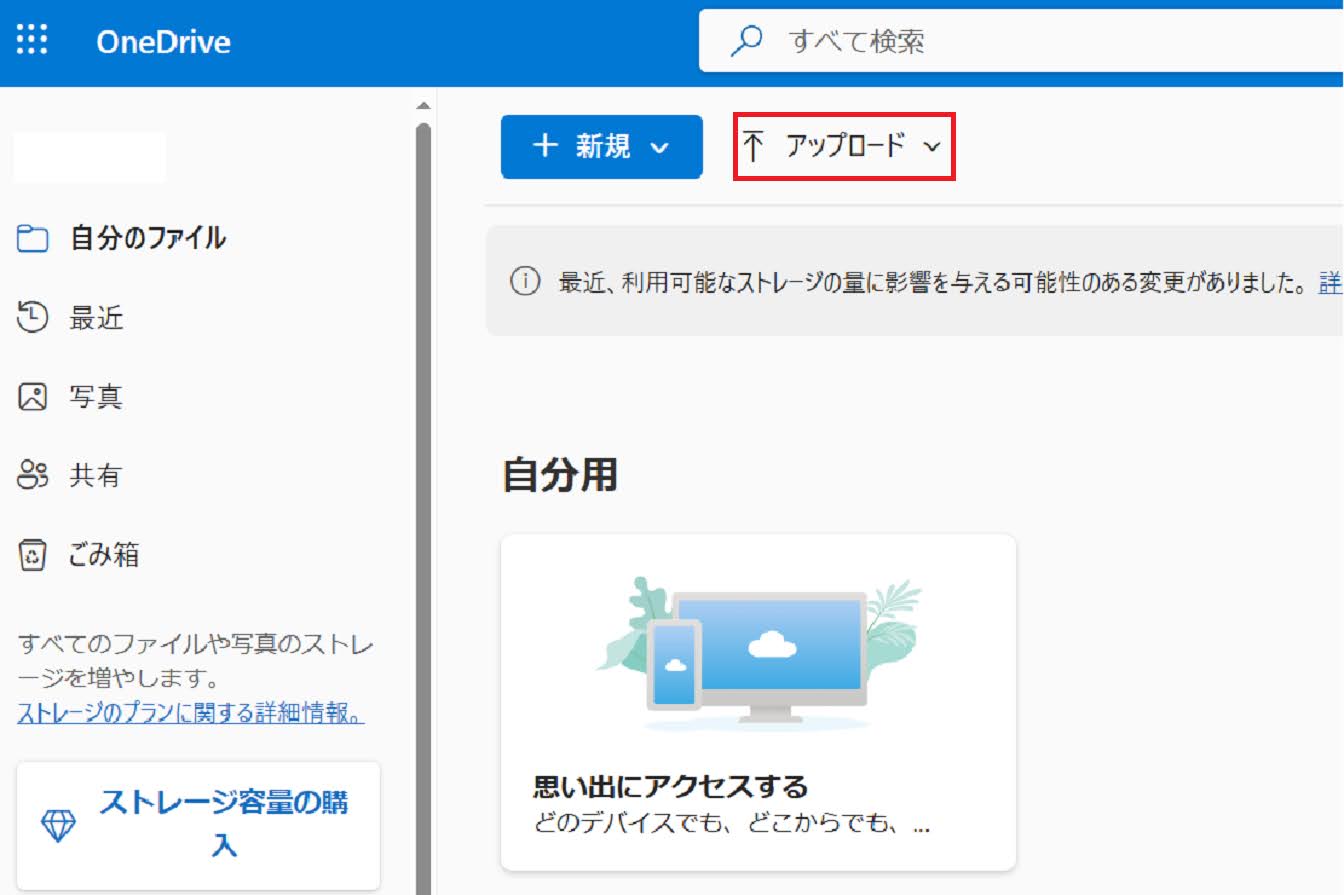Open the app launcher grid icon

pos(32,42)
